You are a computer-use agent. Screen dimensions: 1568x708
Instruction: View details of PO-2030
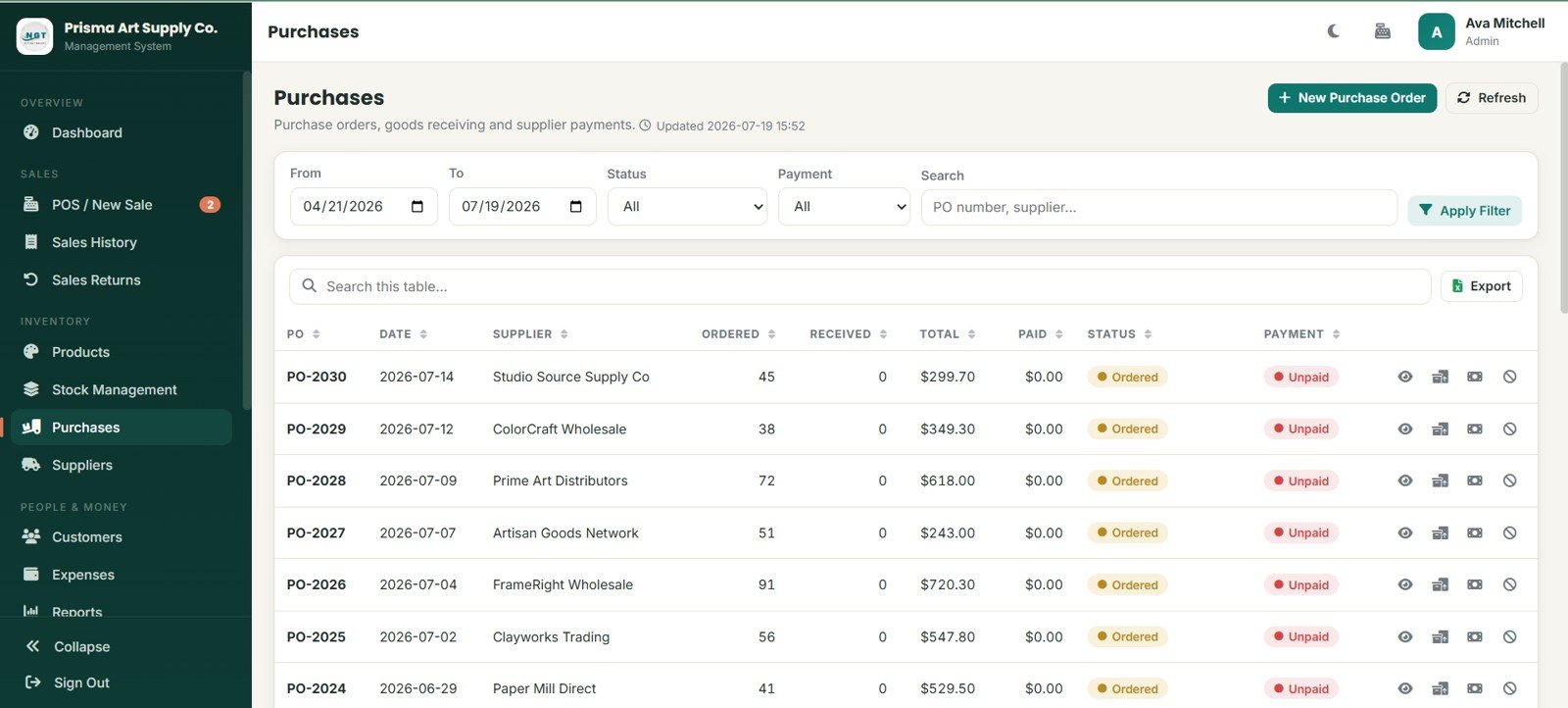point(1405,377)
